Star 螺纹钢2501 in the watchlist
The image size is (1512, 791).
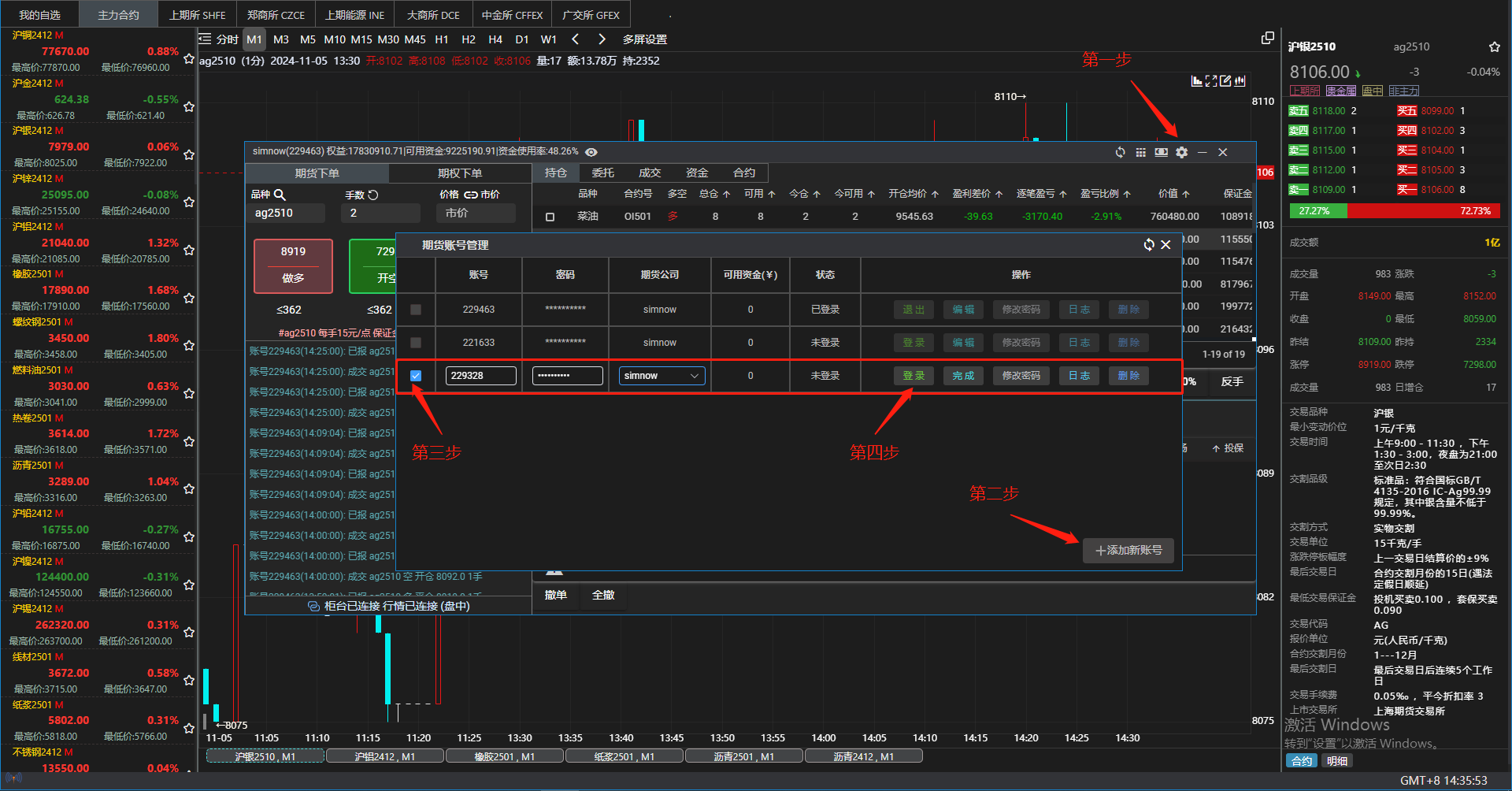click(x=189, y=345)
